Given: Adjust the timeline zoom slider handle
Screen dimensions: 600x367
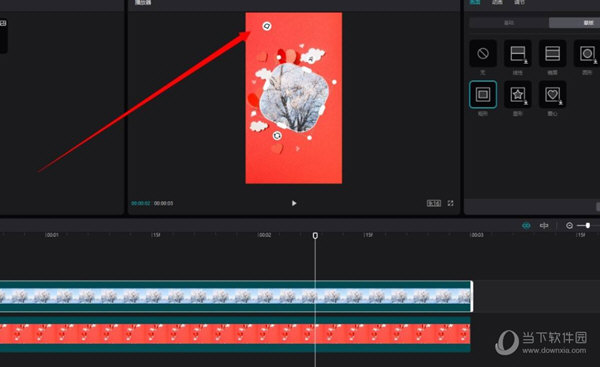Looking at the screenshot, I should [x=588, y=225].
